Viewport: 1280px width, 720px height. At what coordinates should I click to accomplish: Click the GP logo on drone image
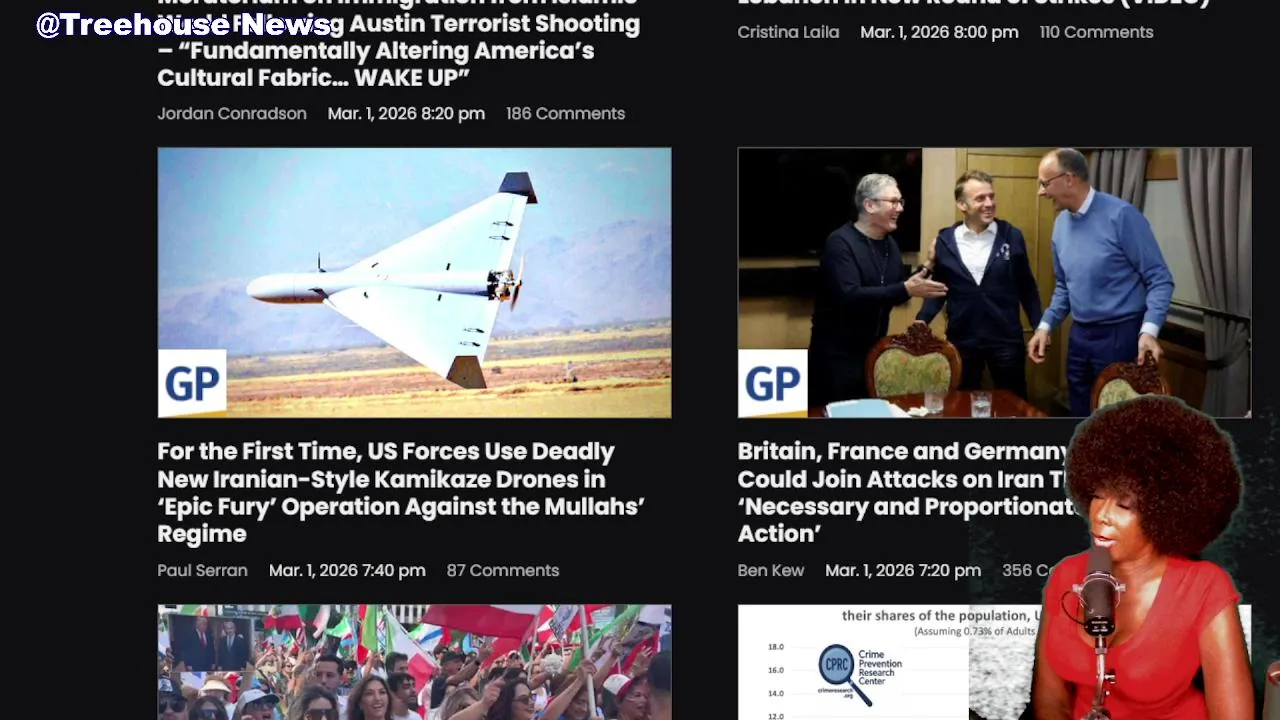pos(192,383)
